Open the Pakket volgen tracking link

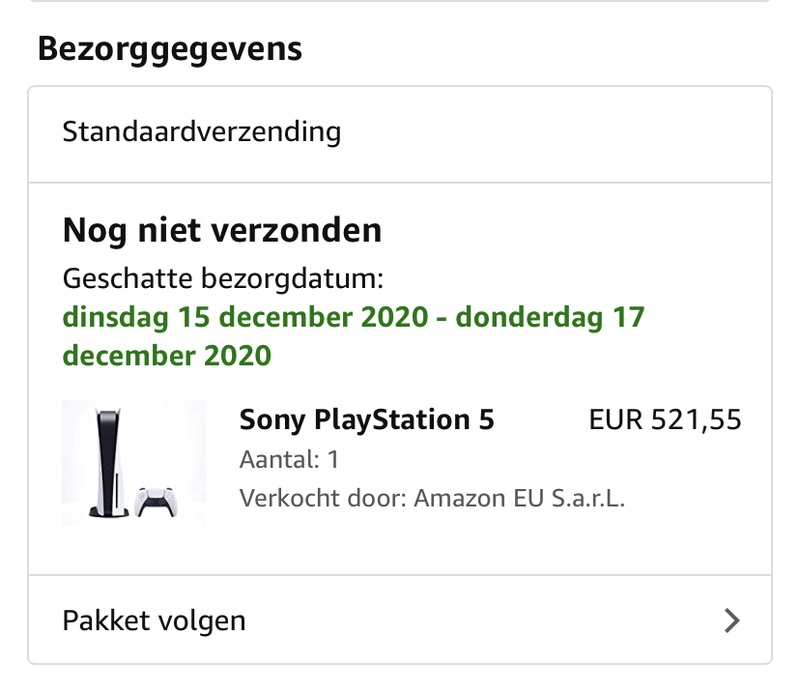tap(154, 620)
